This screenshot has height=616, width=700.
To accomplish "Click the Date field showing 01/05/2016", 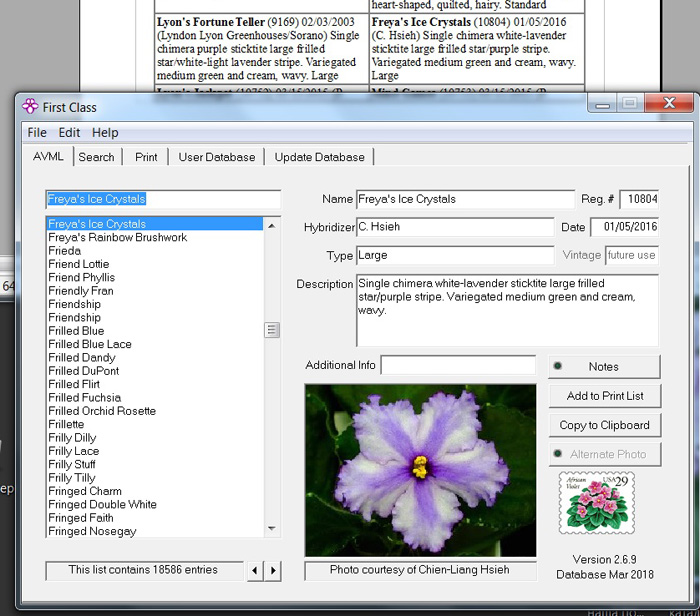I will (x=624, y=227).
